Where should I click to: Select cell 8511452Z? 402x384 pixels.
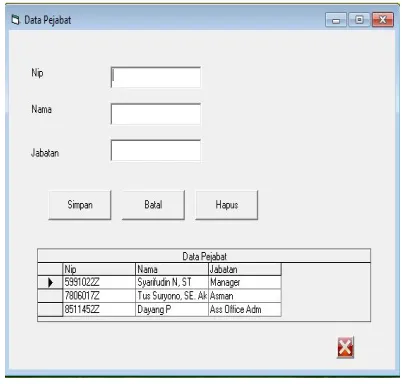[x=99, y=309]
